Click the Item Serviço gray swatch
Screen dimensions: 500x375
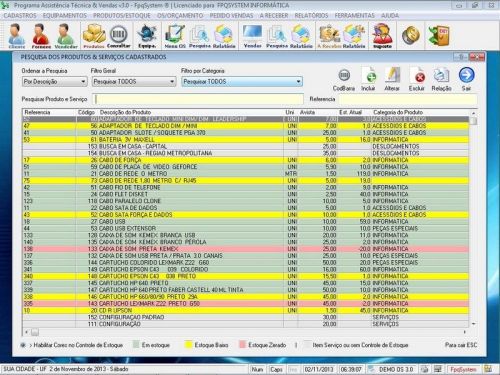(x=307, y=345)
